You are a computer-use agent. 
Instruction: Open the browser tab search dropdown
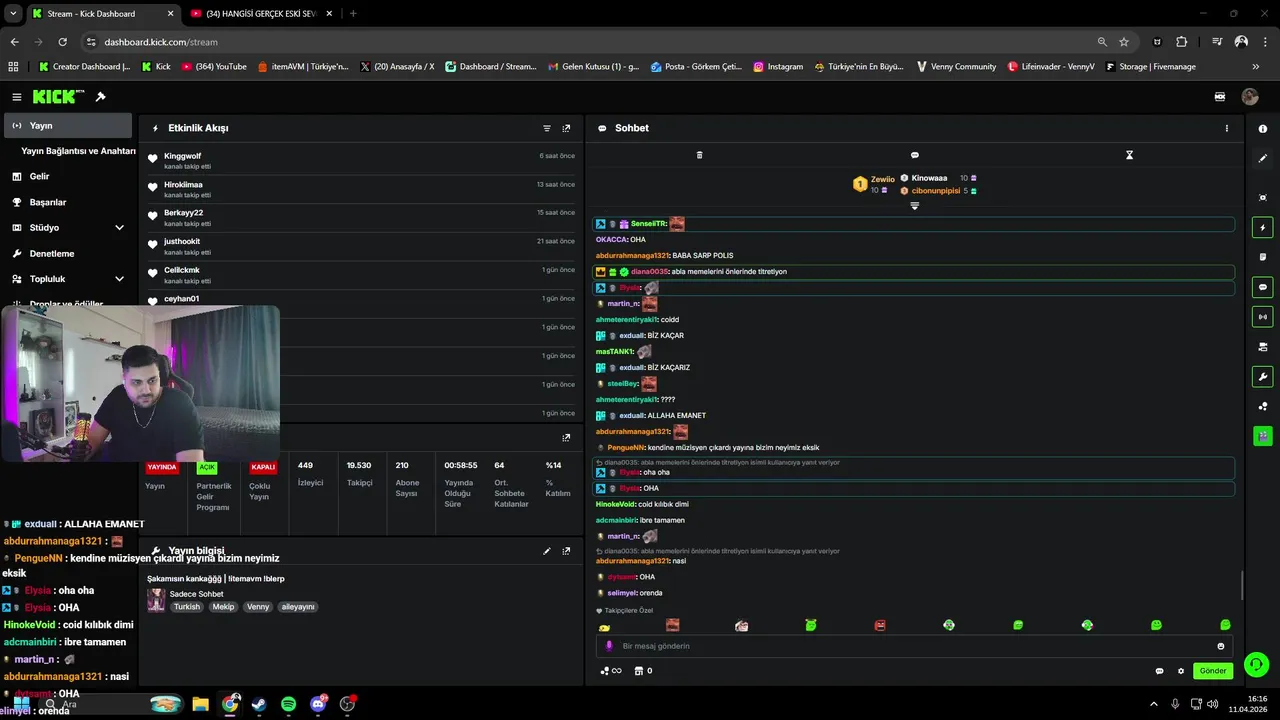[12, 14]
